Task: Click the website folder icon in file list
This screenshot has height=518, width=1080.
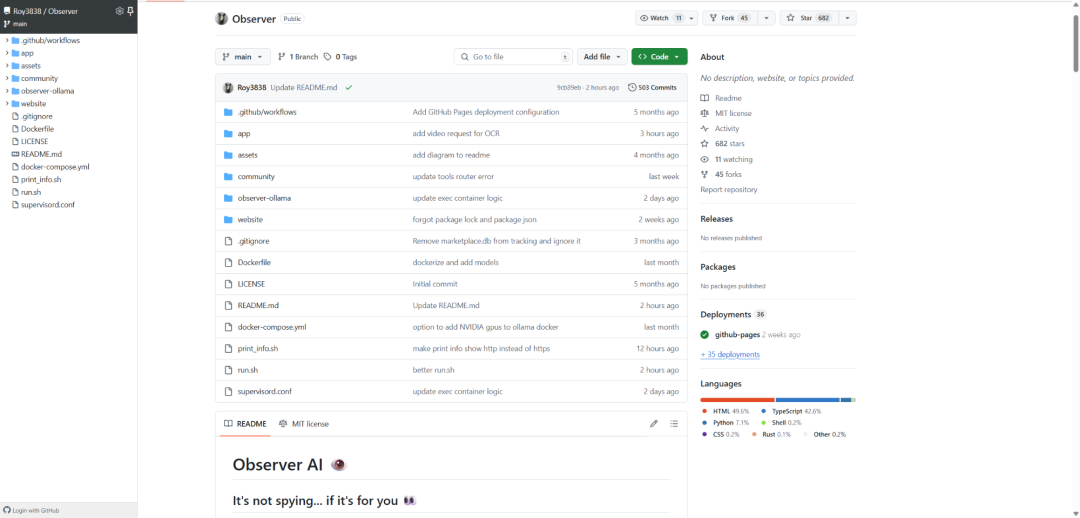Action: [x=228, y=220]
